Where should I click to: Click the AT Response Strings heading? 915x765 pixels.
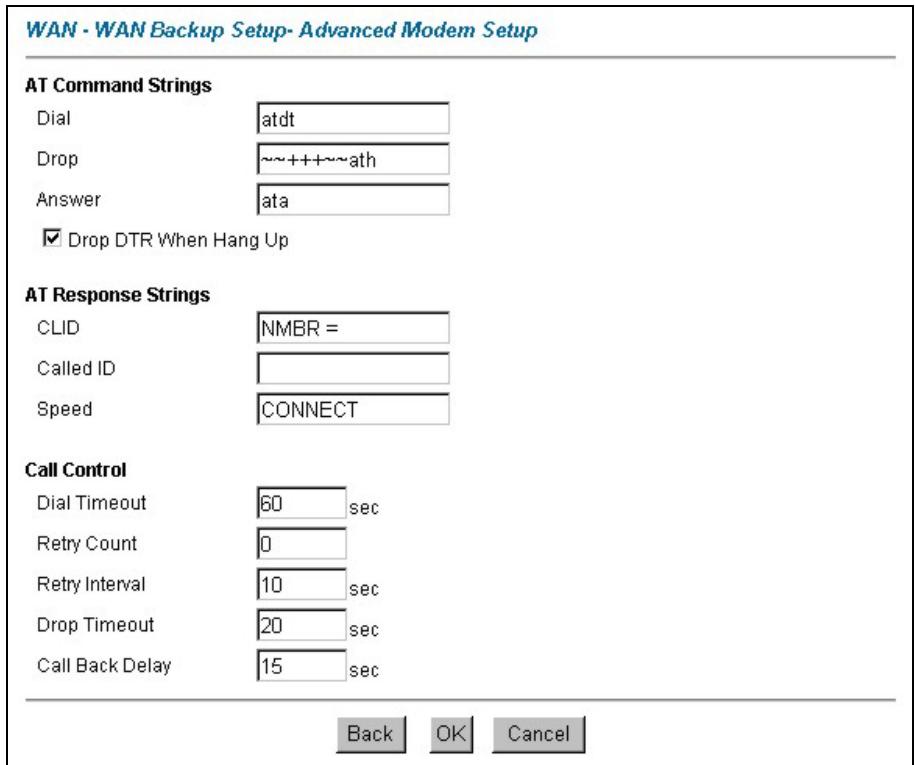coord(117,295)
